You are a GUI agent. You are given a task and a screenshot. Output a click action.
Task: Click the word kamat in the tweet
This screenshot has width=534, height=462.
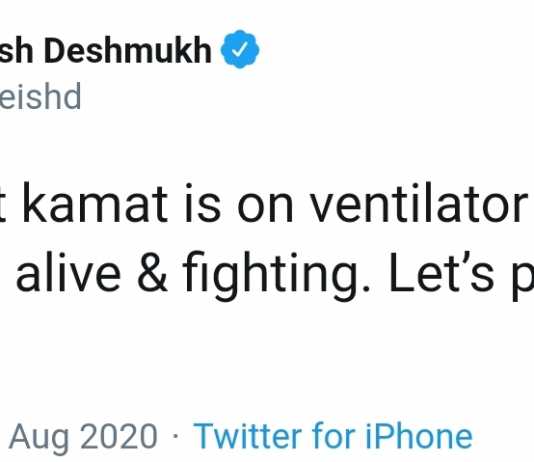coord(96,203)
